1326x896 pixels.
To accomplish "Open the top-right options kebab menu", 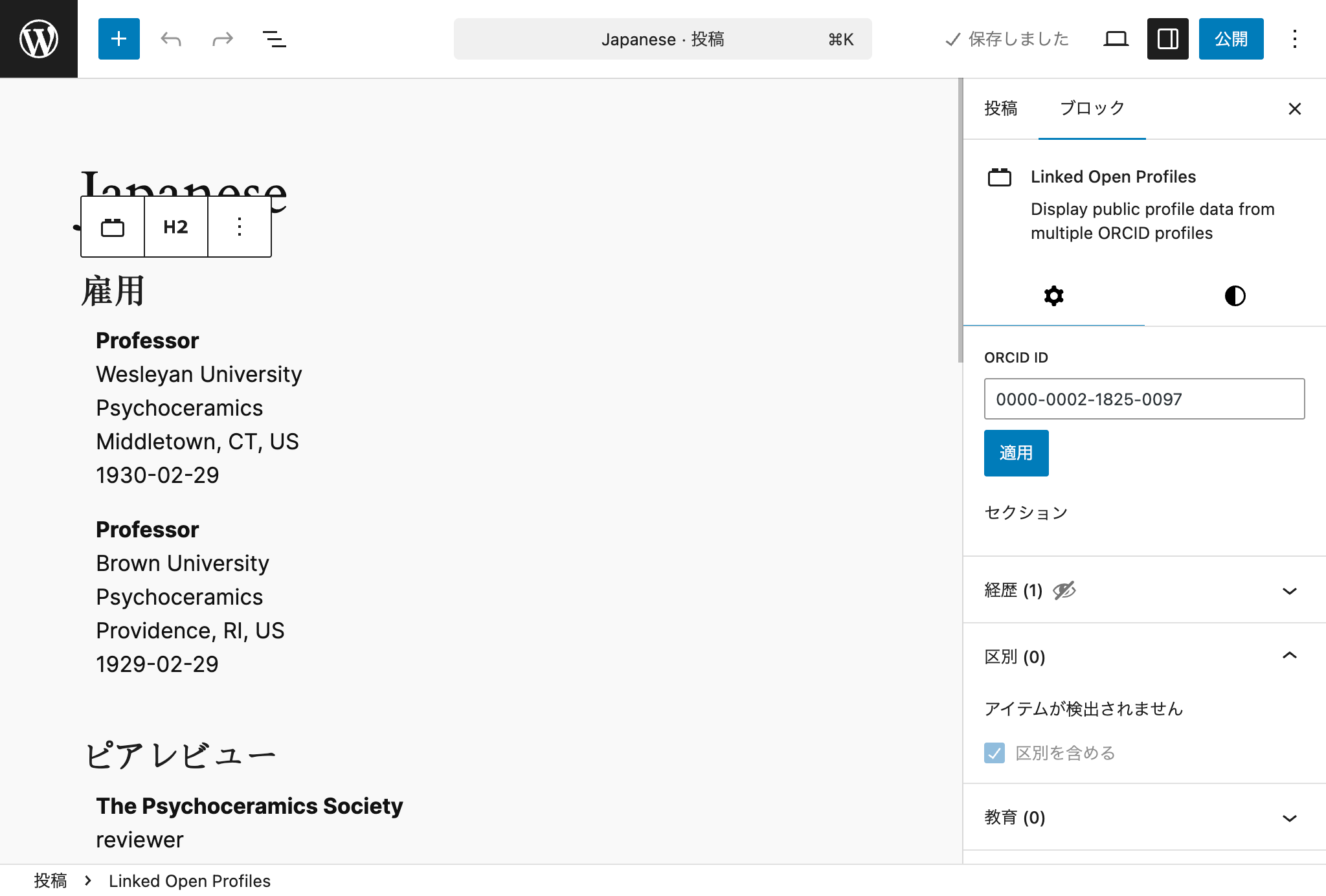I will [x=1294, y=39].
